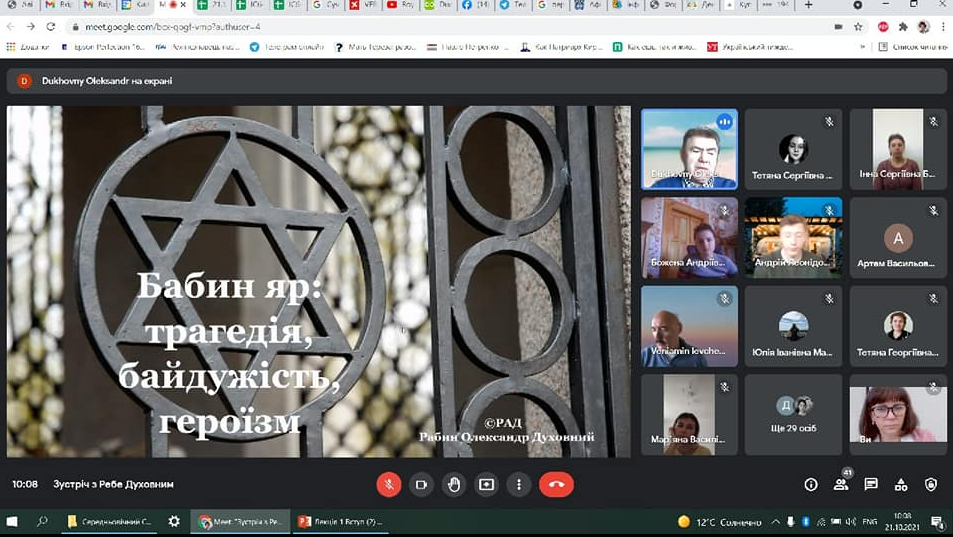Toggle the camera button

tap(421, 484)
